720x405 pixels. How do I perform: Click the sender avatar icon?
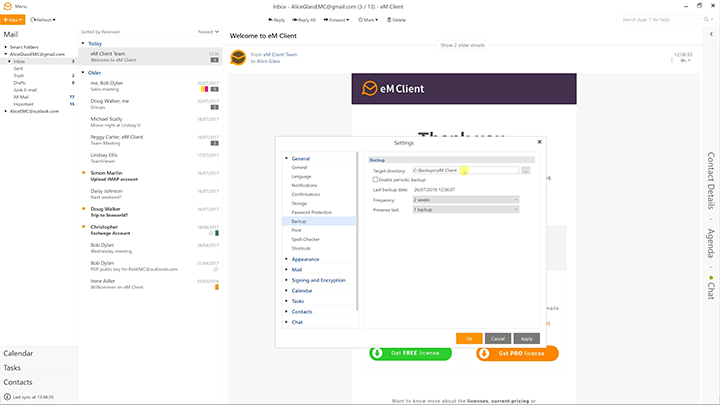(238, 58)
